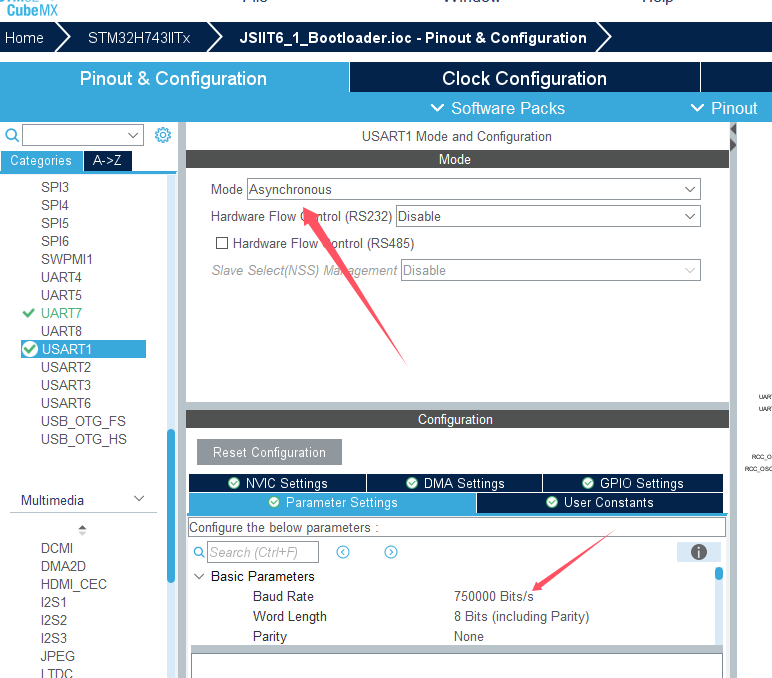Select UART5 peripheral

62,295
